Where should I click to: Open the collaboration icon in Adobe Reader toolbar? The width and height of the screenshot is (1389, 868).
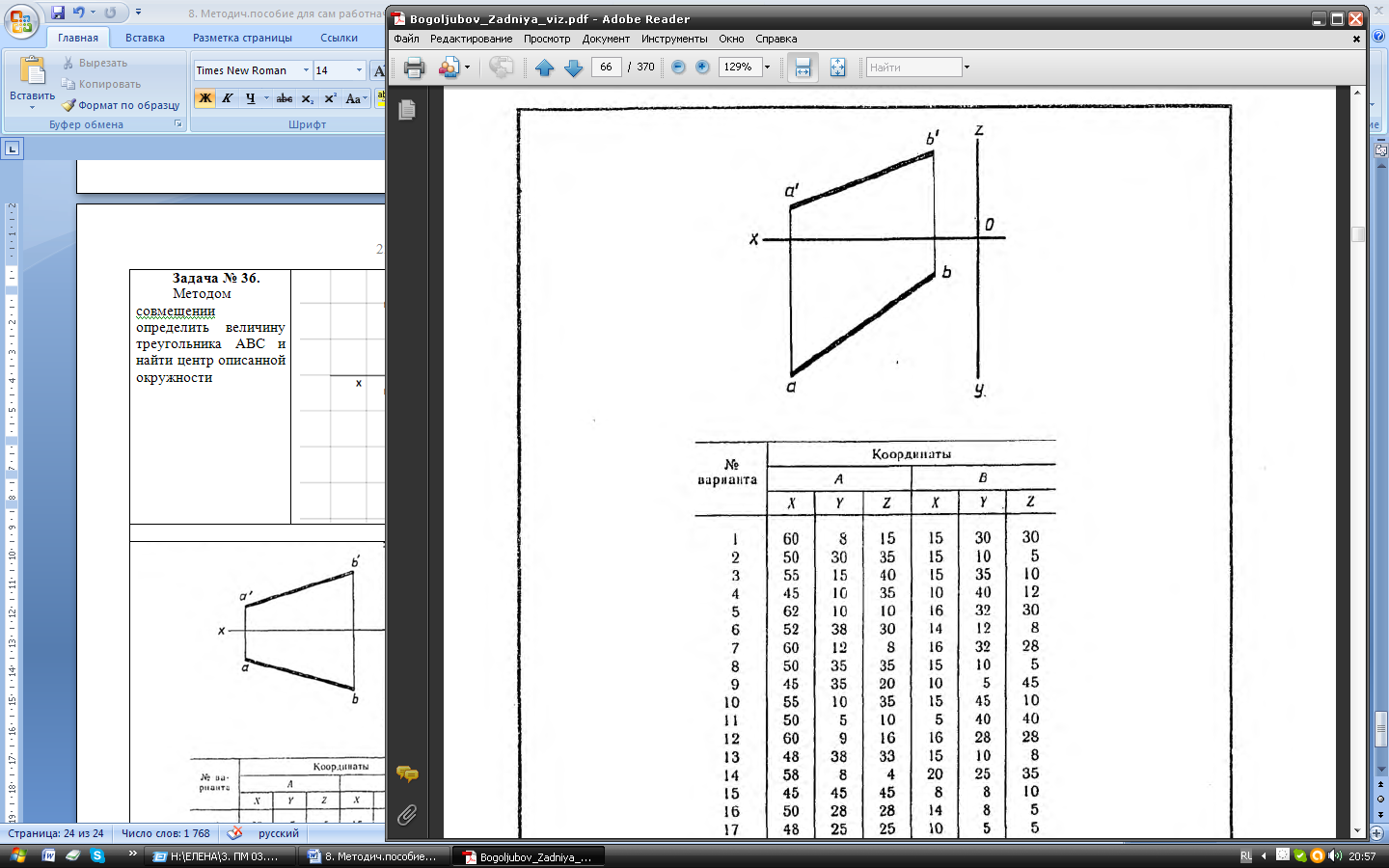pos(449,68)
